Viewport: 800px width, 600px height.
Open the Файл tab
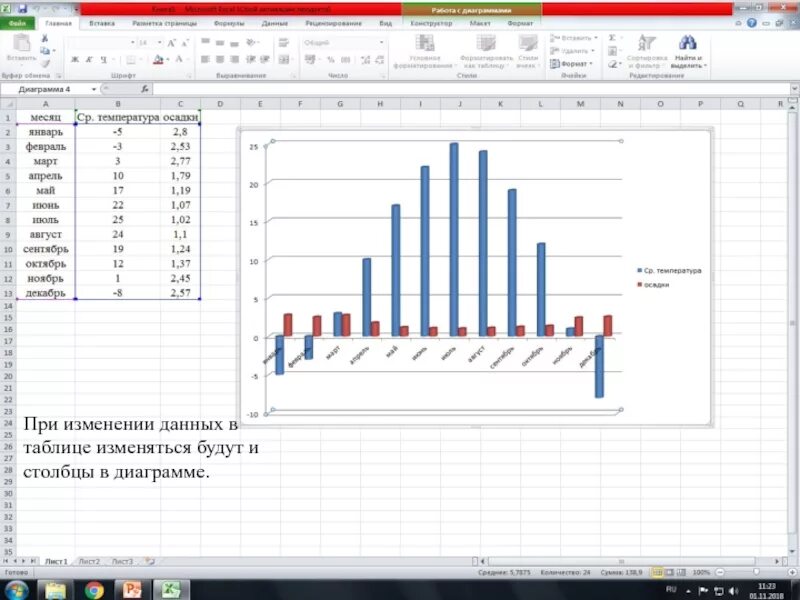coord(17,23)
